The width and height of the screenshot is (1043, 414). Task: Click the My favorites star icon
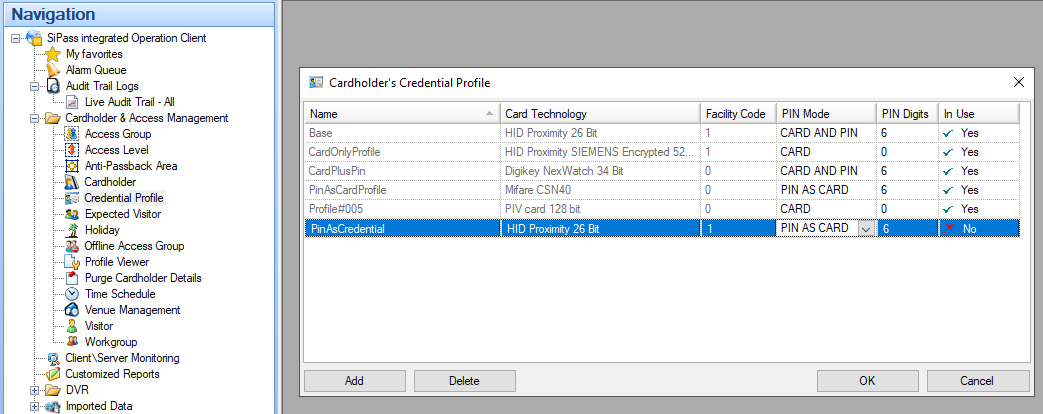click(53, 54)
